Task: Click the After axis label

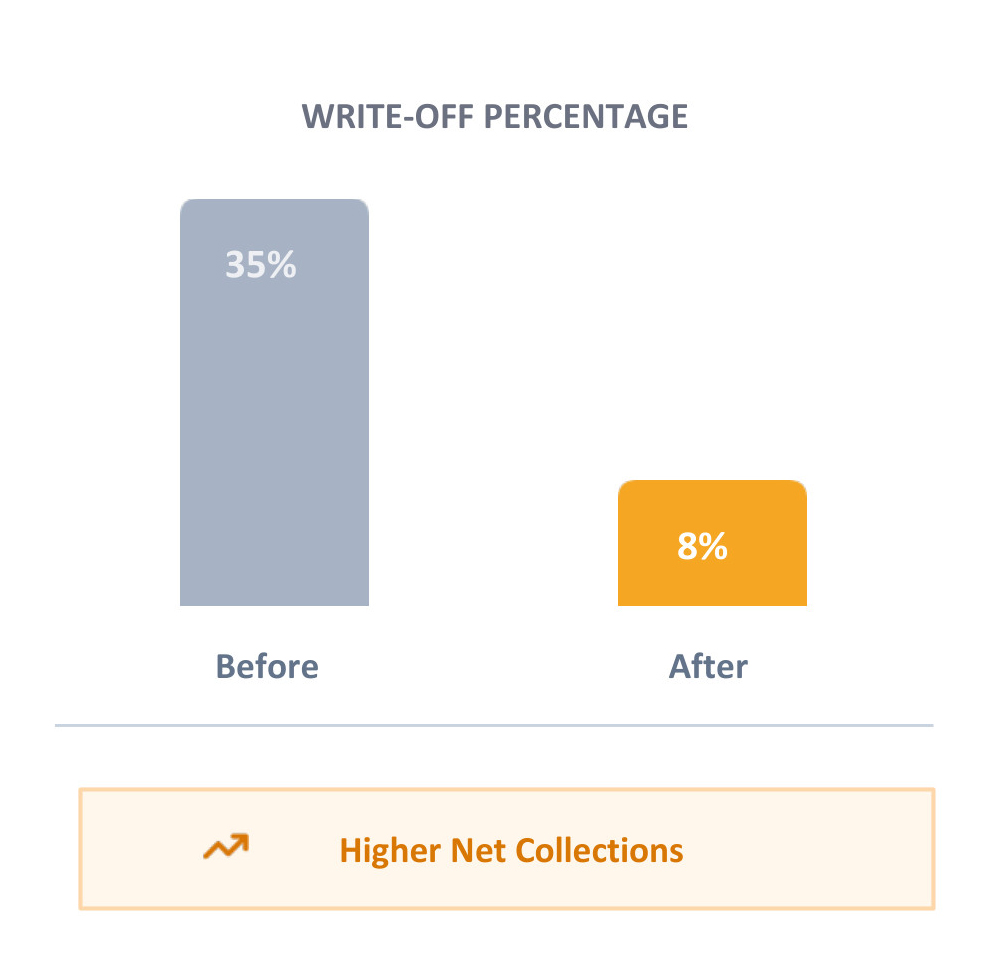Action: coord(708,666)
